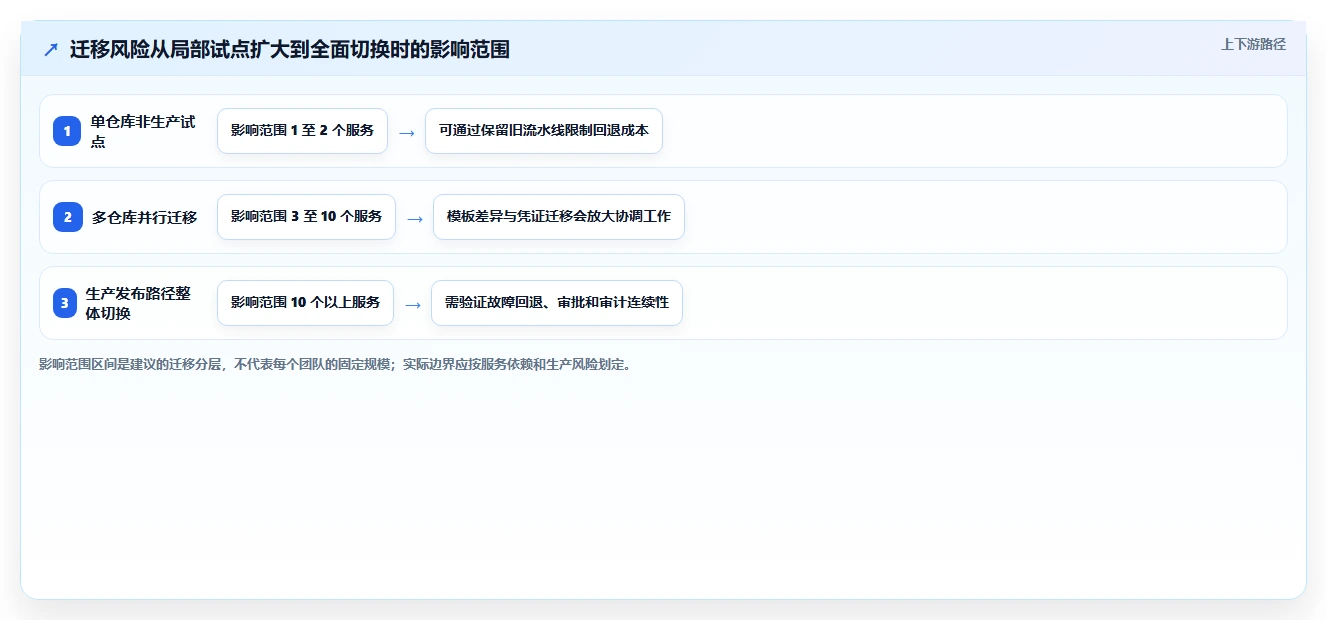Click the 影响范围 3 至 10 个服务 chip

[x=306, y=217]
